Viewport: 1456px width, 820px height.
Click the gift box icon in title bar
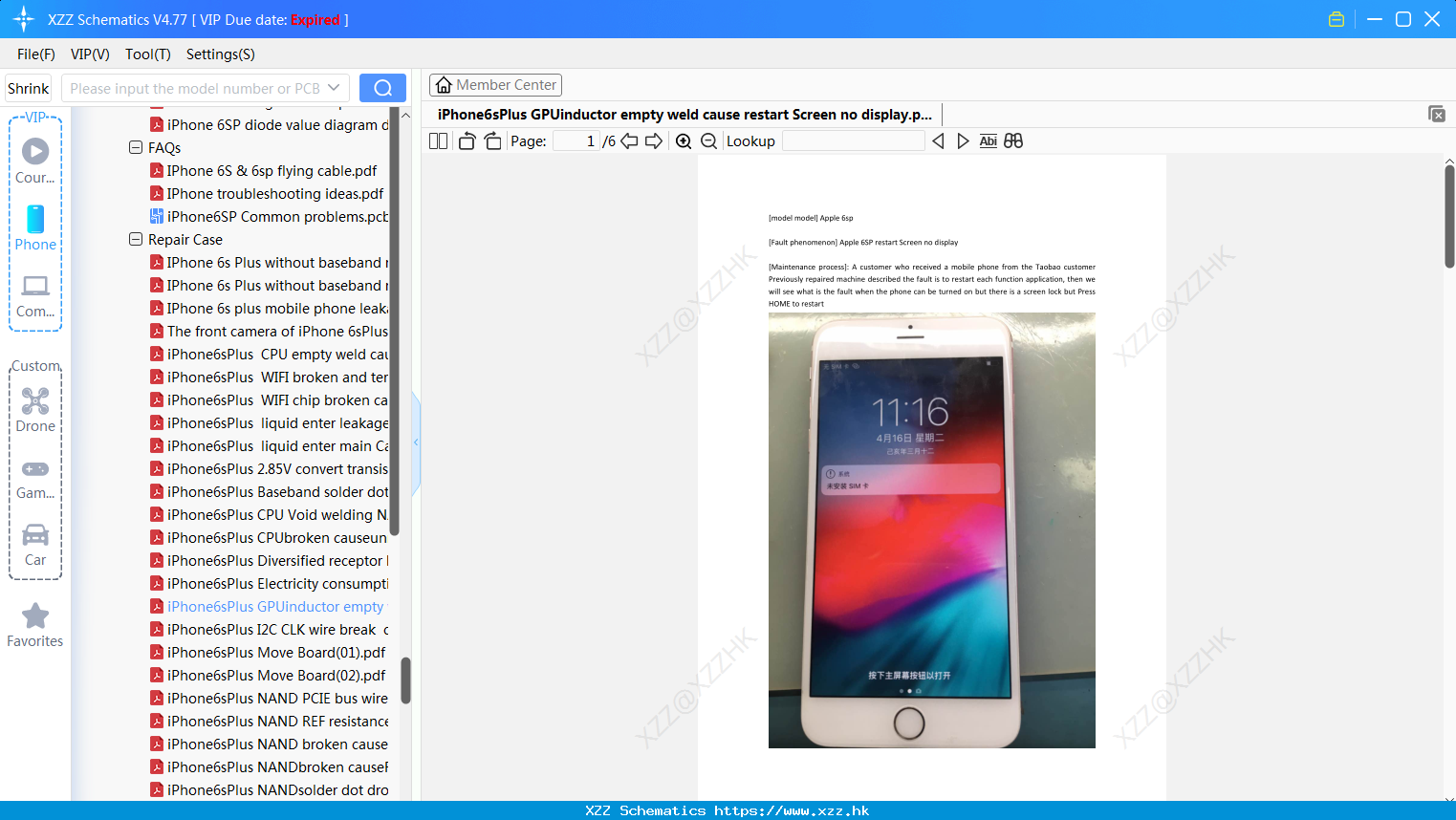click(1336, 19)
